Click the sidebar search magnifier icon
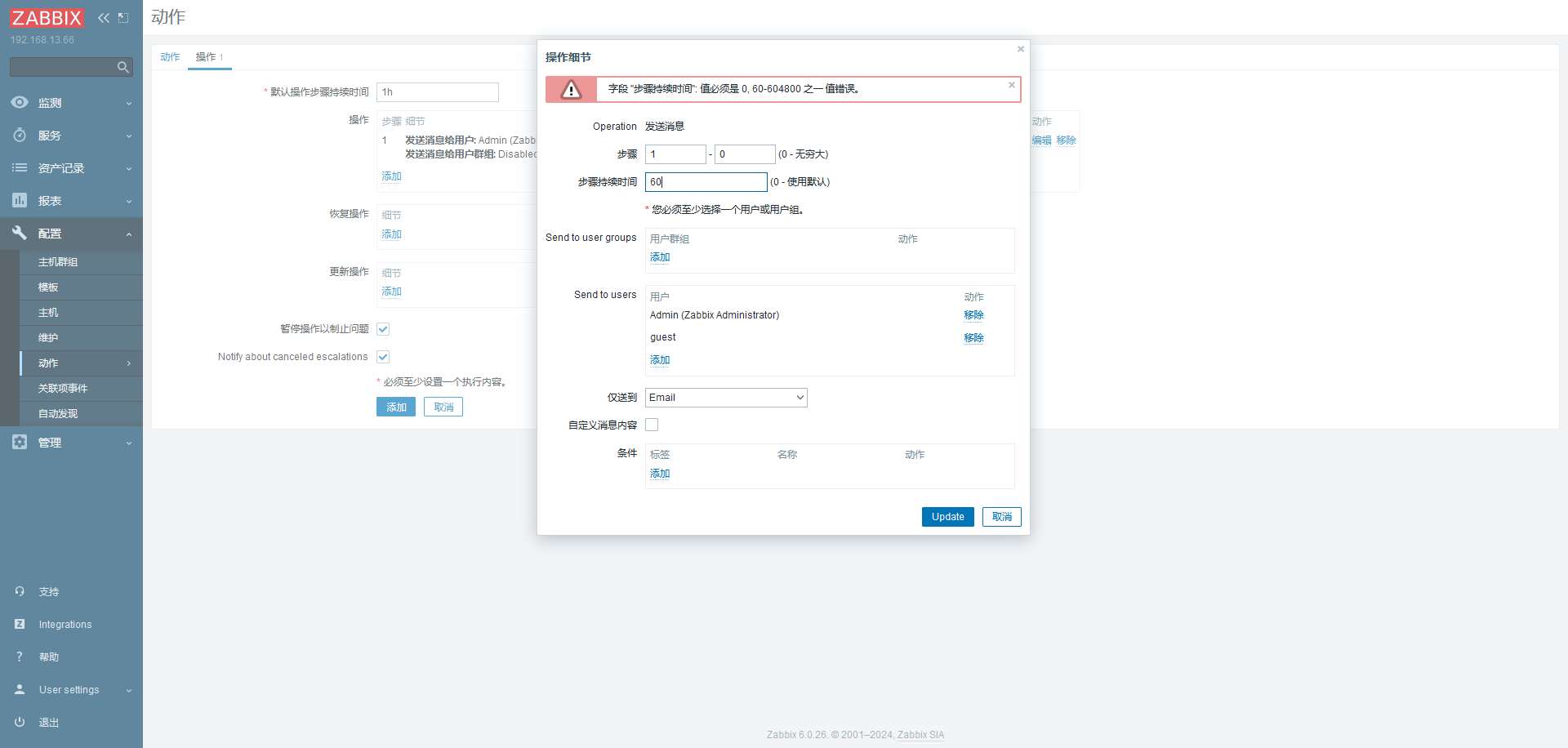The height and width of the screenshot is (748, 1568). coord(122,67)
